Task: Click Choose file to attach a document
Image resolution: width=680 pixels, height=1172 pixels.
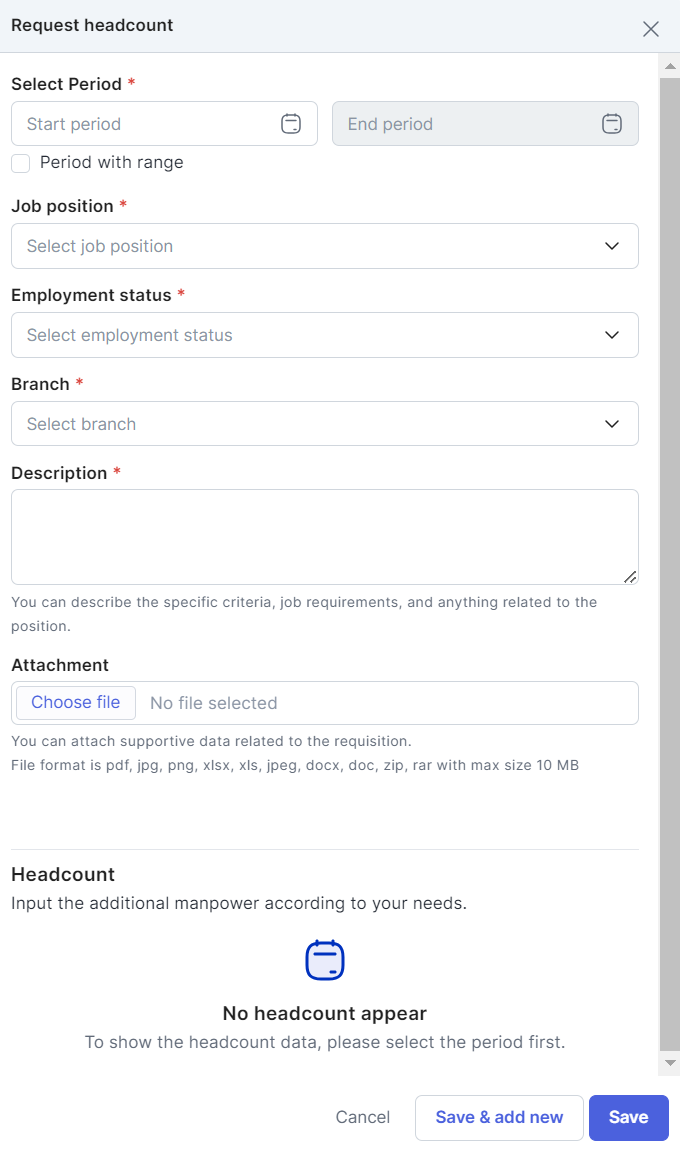Action: (x=74, y=702)
